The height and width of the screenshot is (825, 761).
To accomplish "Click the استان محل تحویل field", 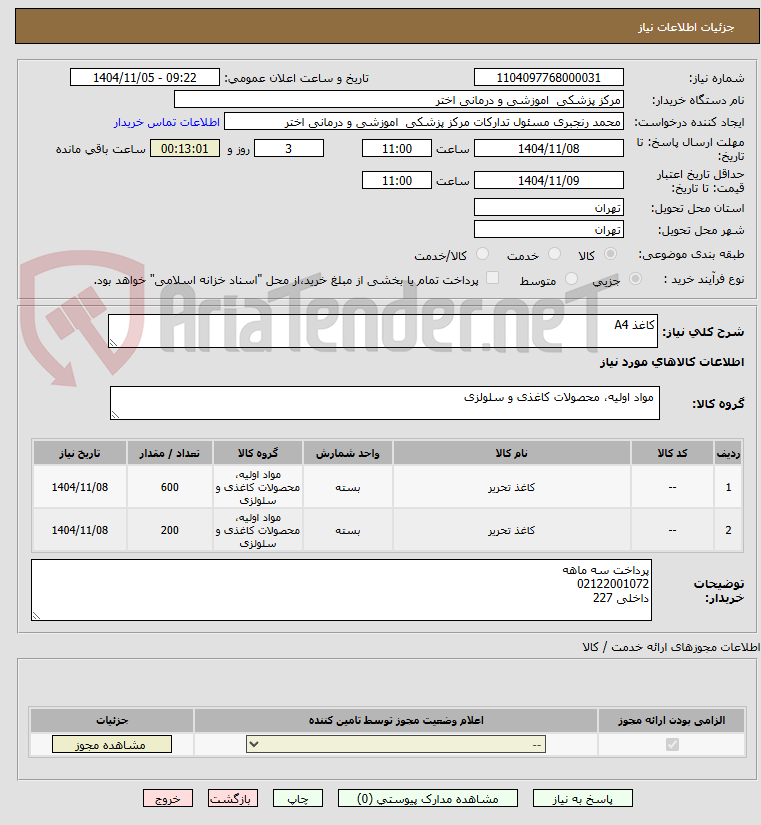I will tap(548, 207).
